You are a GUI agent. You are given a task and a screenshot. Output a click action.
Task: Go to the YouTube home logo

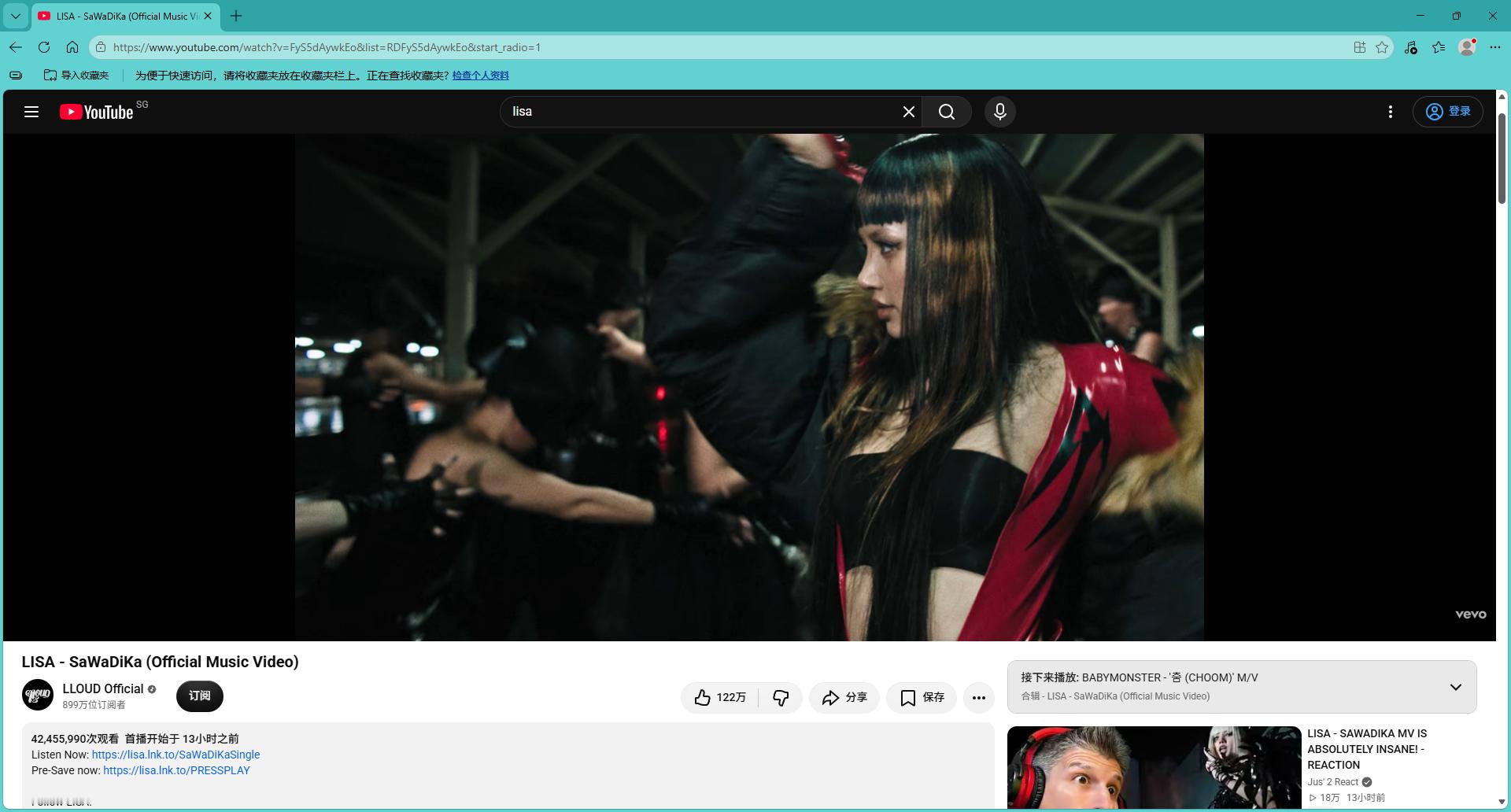97,112
